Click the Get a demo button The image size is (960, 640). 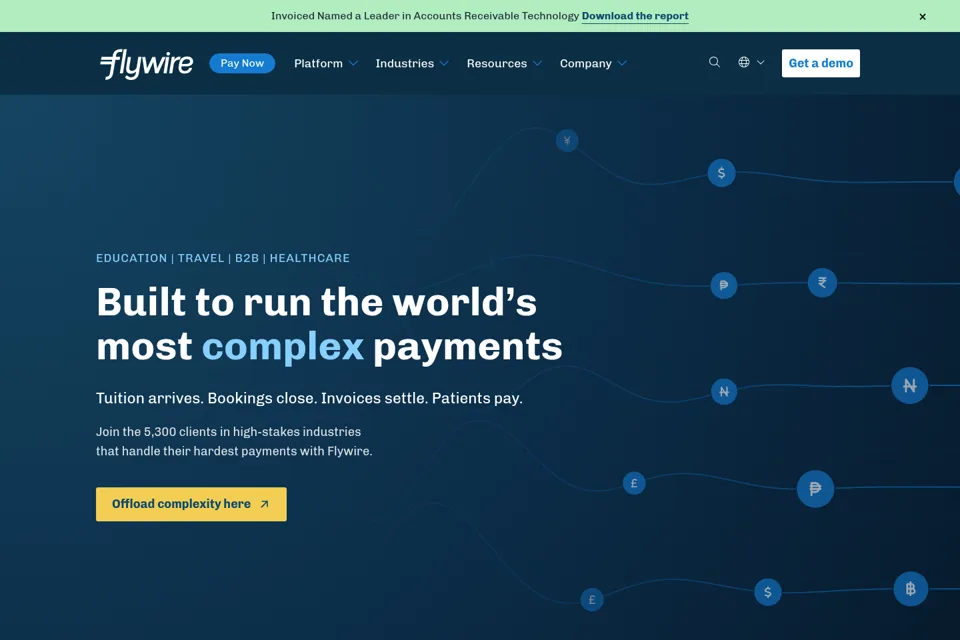click(820, 63)
